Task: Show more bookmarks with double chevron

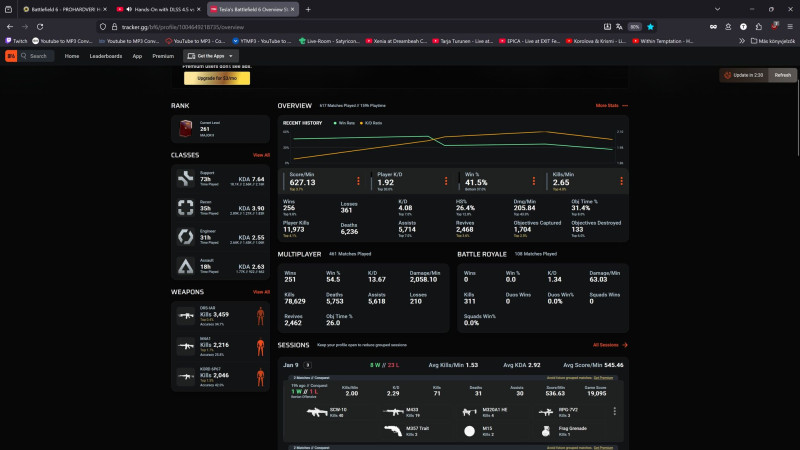Action: [741, 41]
